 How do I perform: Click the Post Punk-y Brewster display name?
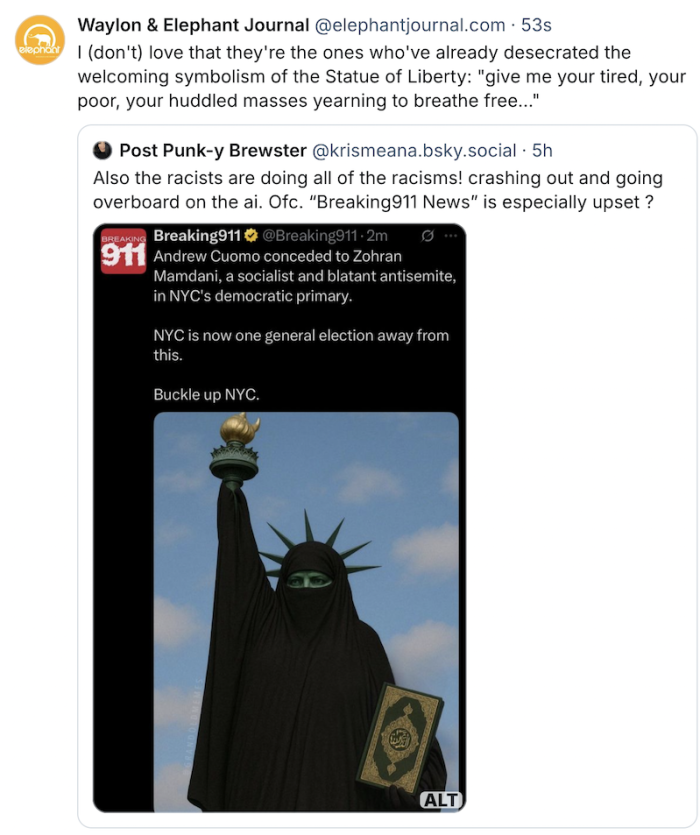(x=213, y=151)
